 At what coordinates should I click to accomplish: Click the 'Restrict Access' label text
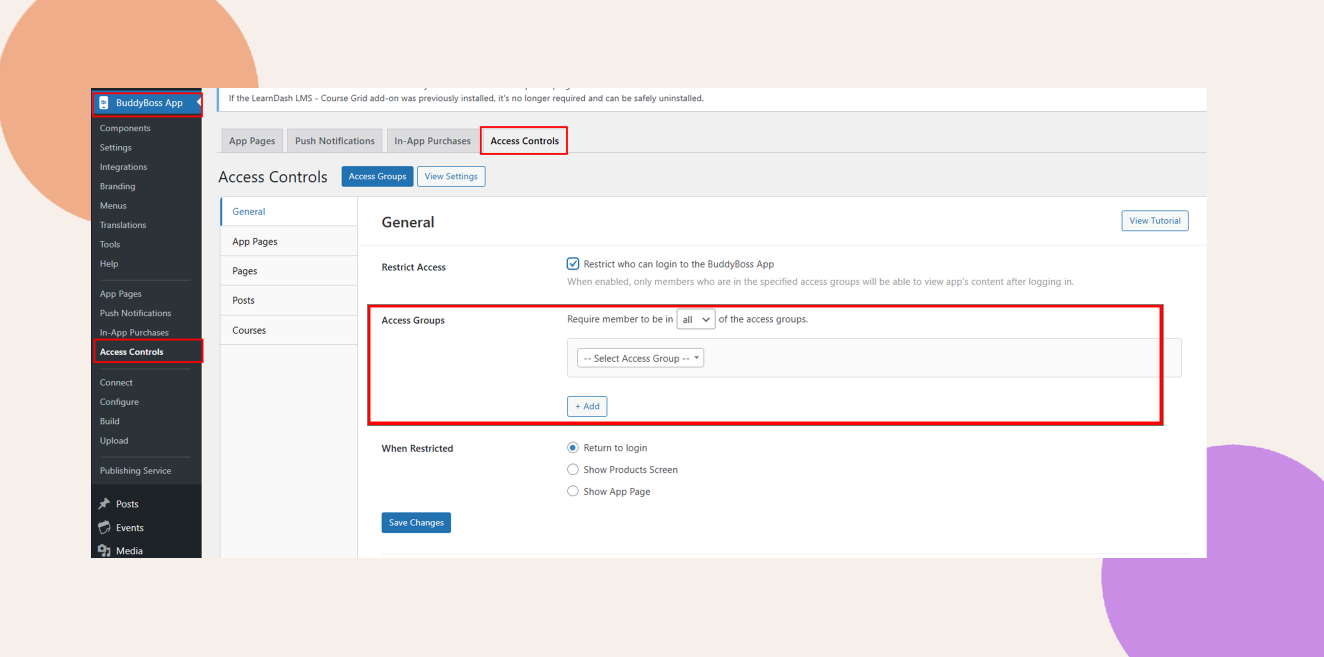point(414,267)
